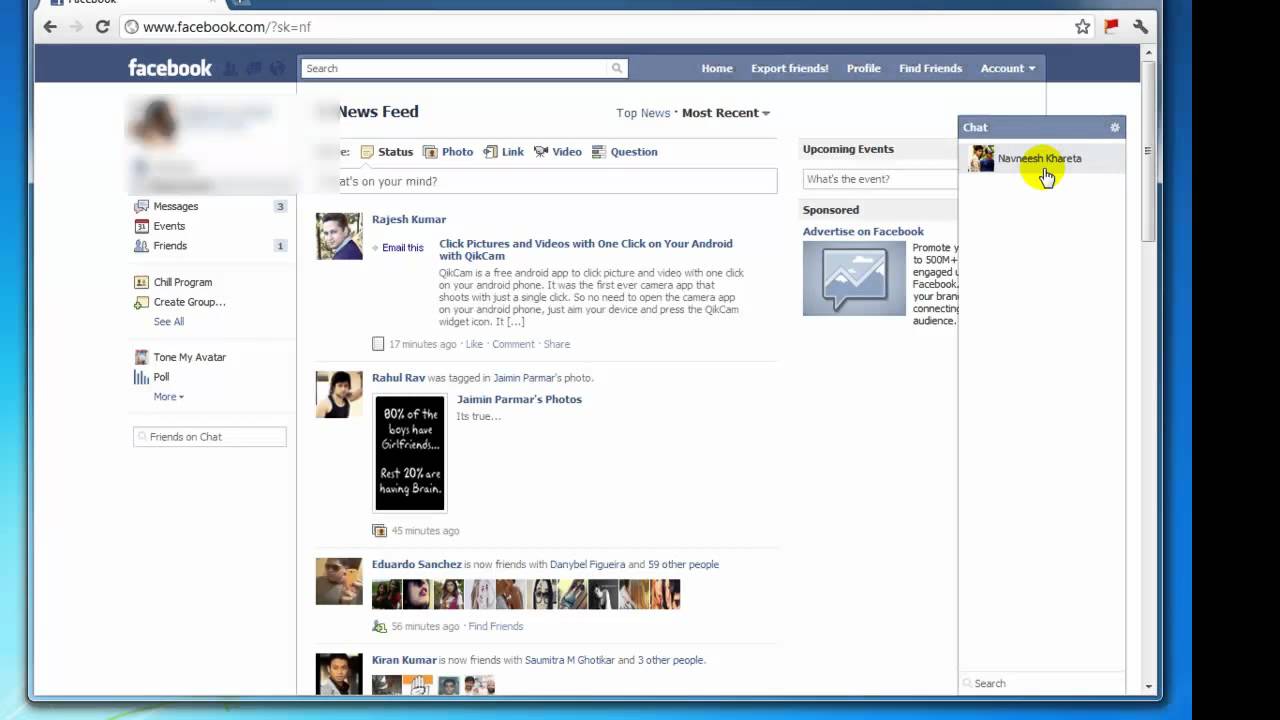Screen dimensions: 1280x720
Task: Comment on Rajesh Kumar's post
Action: pos(513,344)
